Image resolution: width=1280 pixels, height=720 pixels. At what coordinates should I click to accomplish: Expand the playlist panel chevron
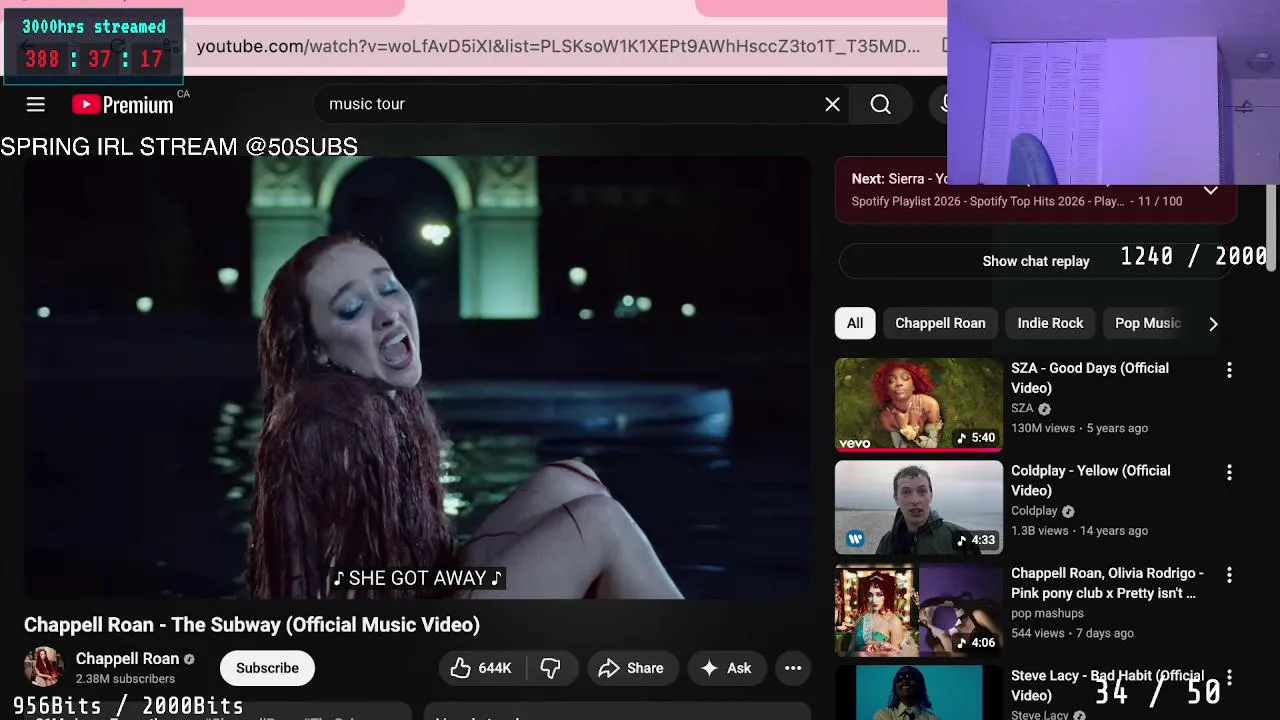pyautogui.click(x=1210, y=190)
